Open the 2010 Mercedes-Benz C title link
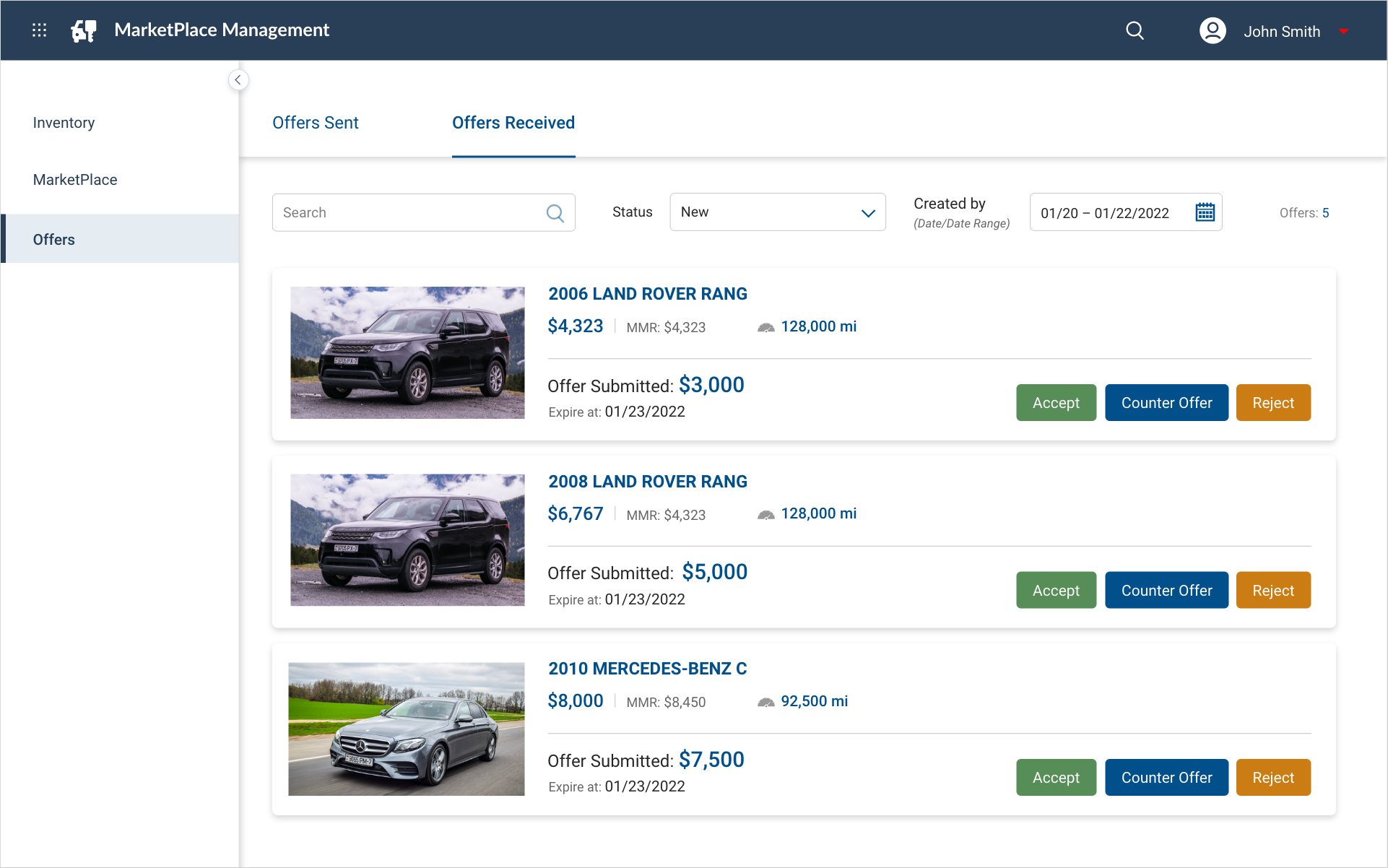The height and width of the screenshot is (868, 1388). (647, 669)
